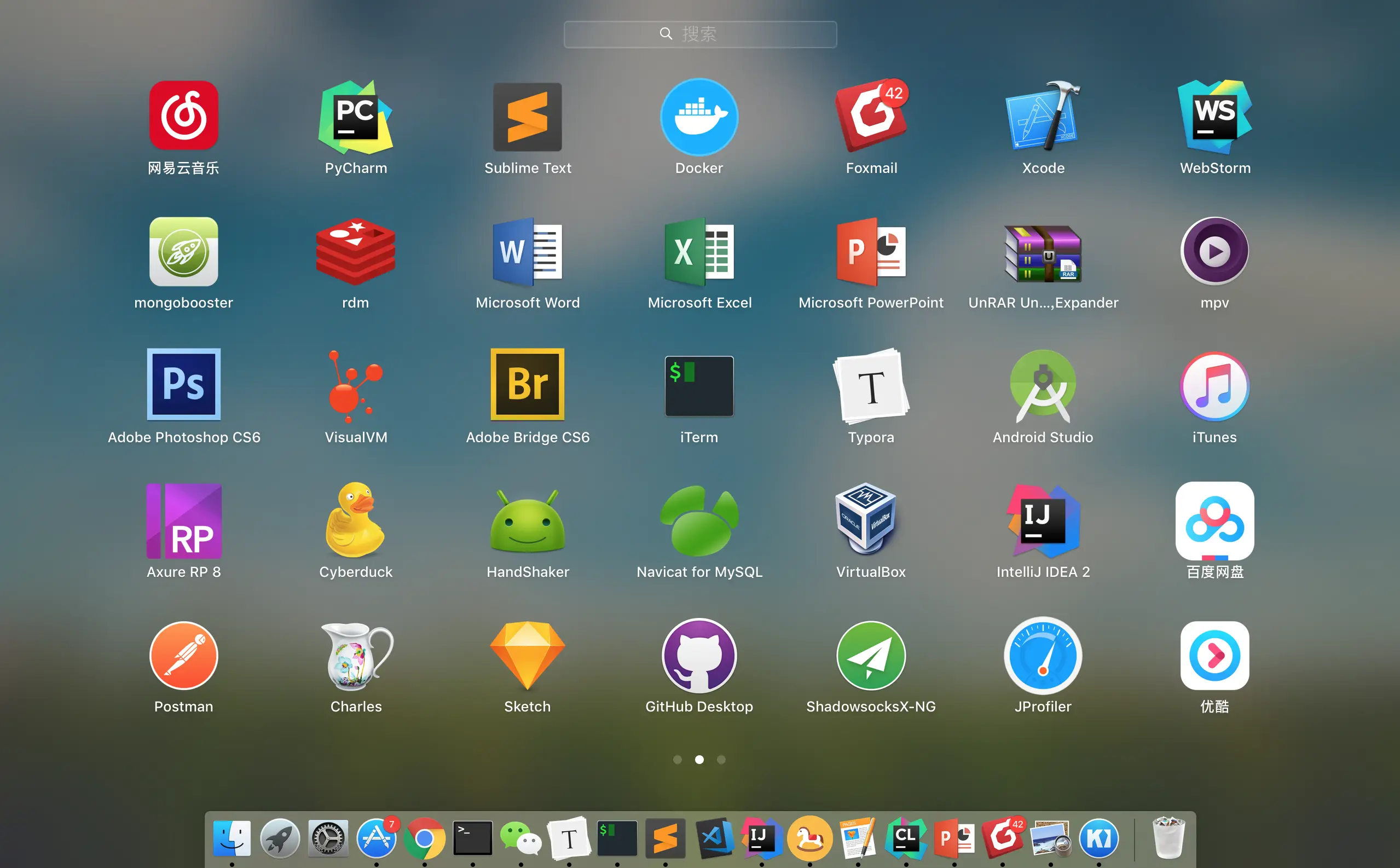Open Sublime Text from Launchpad grid
Screen dimensions: 1400x868
pyautogui.click(x=528, y=118)
